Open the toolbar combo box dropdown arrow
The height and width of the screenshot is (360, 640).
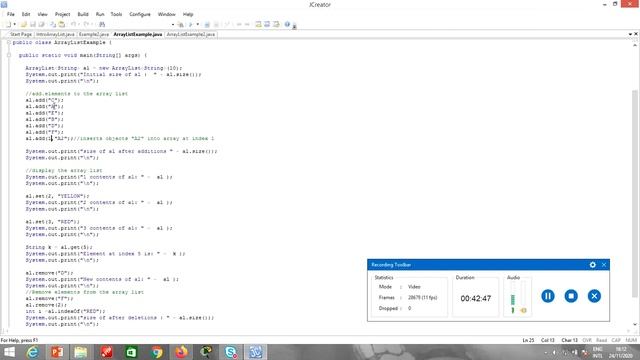coord(173,24)
